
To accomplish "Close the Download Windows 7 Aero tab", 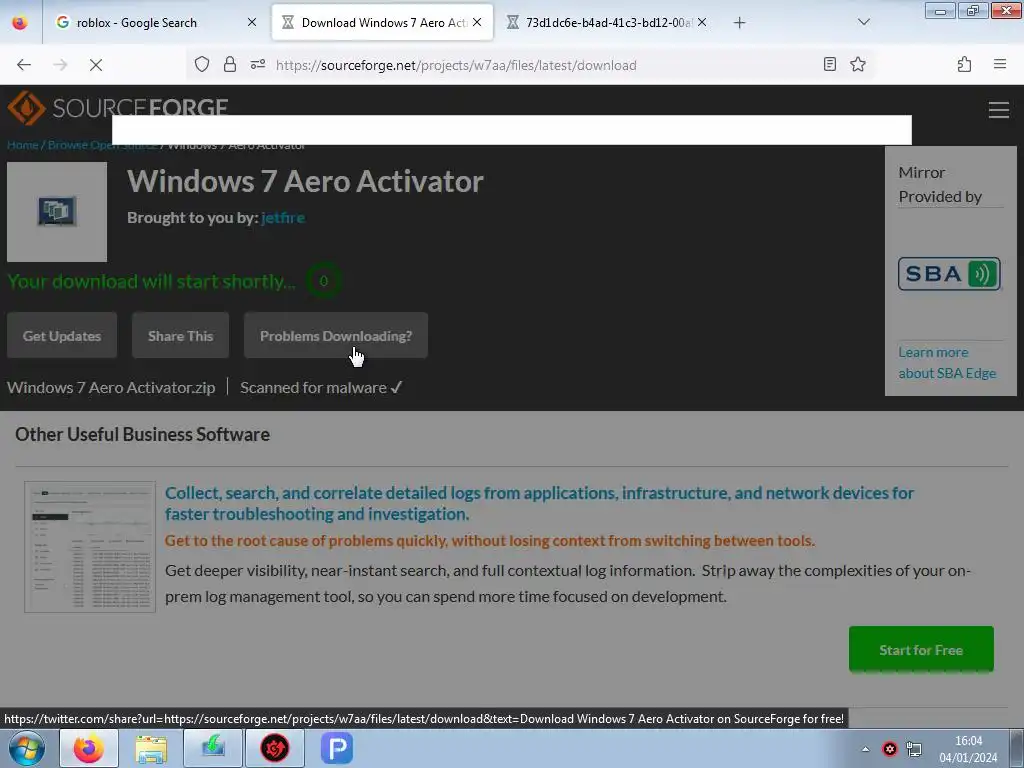I will click(477, 22).
